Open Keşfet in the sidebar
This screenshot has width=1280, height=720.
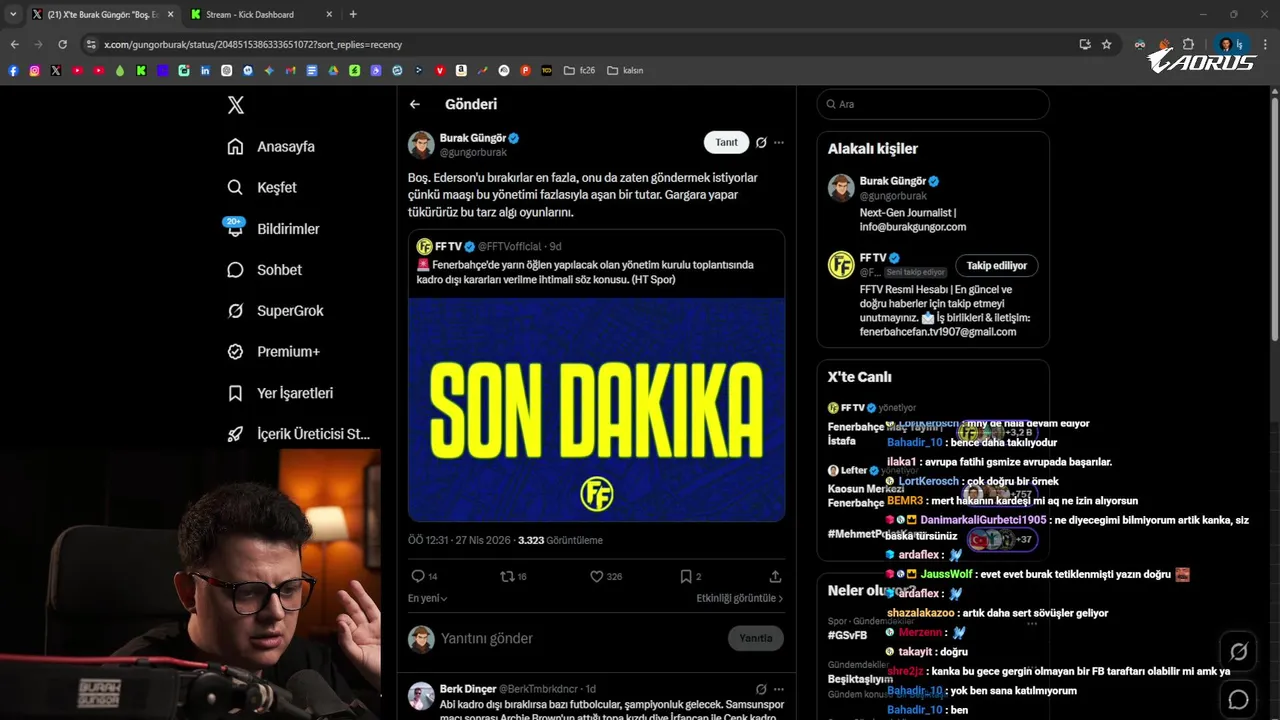coord(262,187)
